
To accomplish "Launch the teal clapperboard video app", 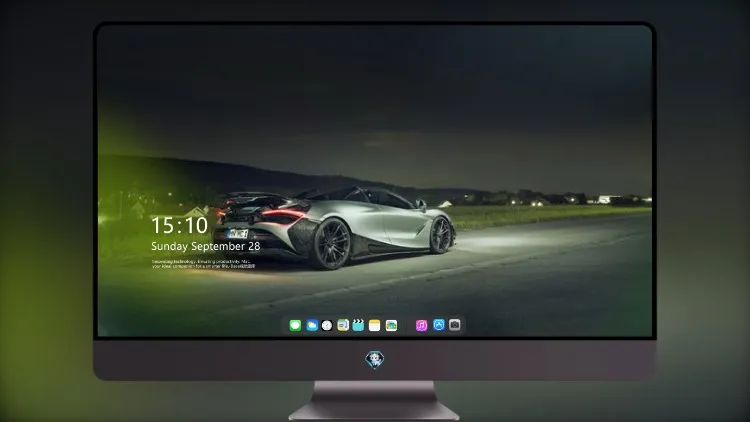I will click(x=358, y=325).
